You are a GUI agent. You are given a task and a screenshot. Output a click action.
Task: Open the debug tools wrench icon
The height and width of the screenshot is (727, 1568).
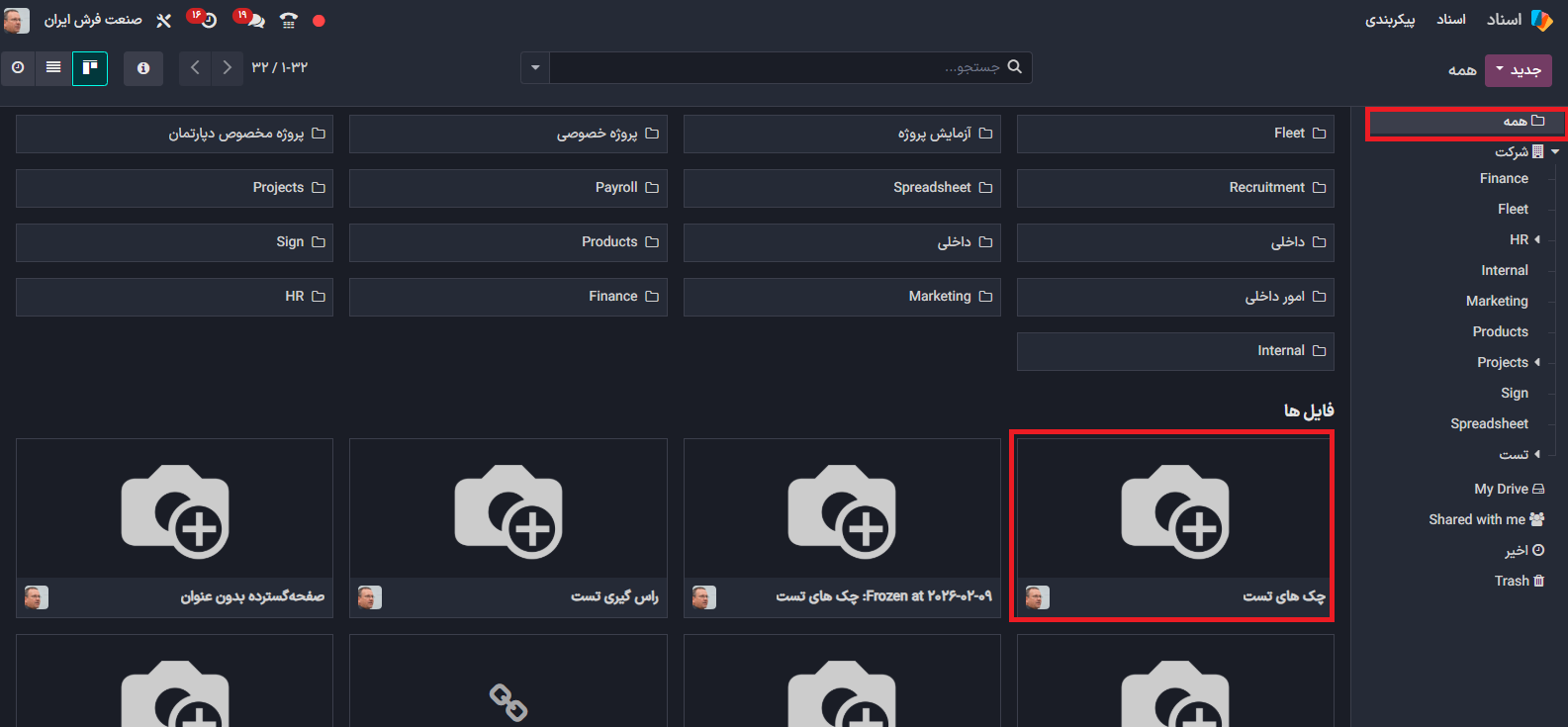point(164,20)
